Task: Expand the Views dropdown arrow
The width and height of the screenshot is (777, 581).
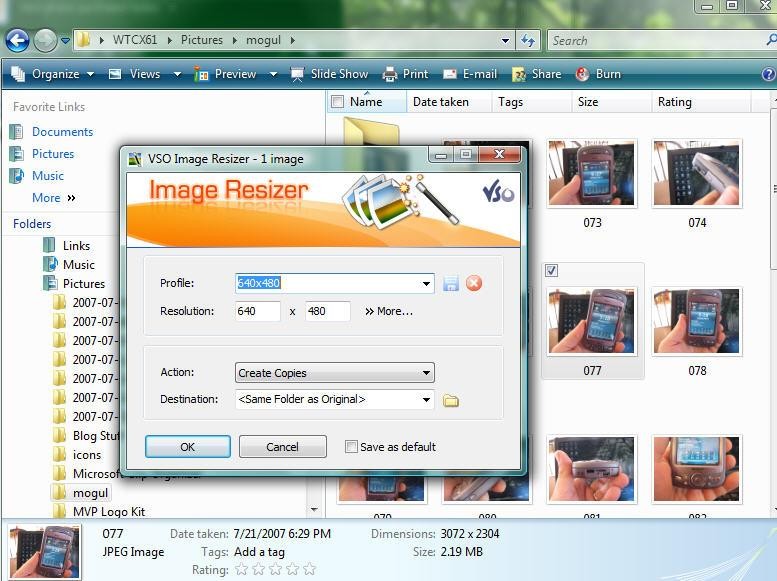Action: tap(177, 74)
